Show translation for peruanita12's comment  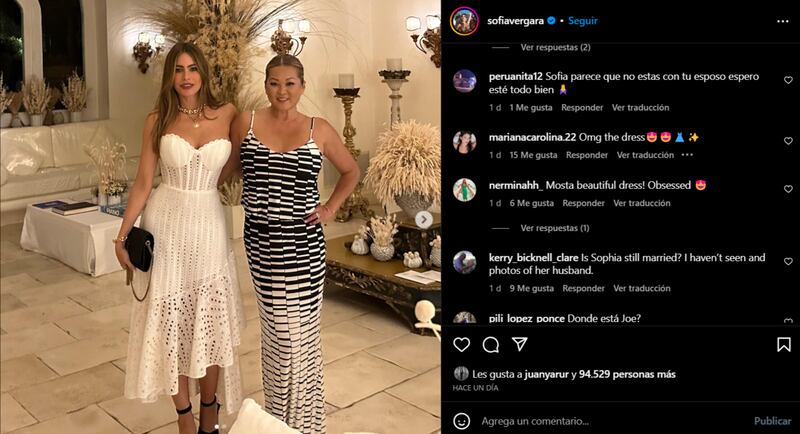coord(640,108)
